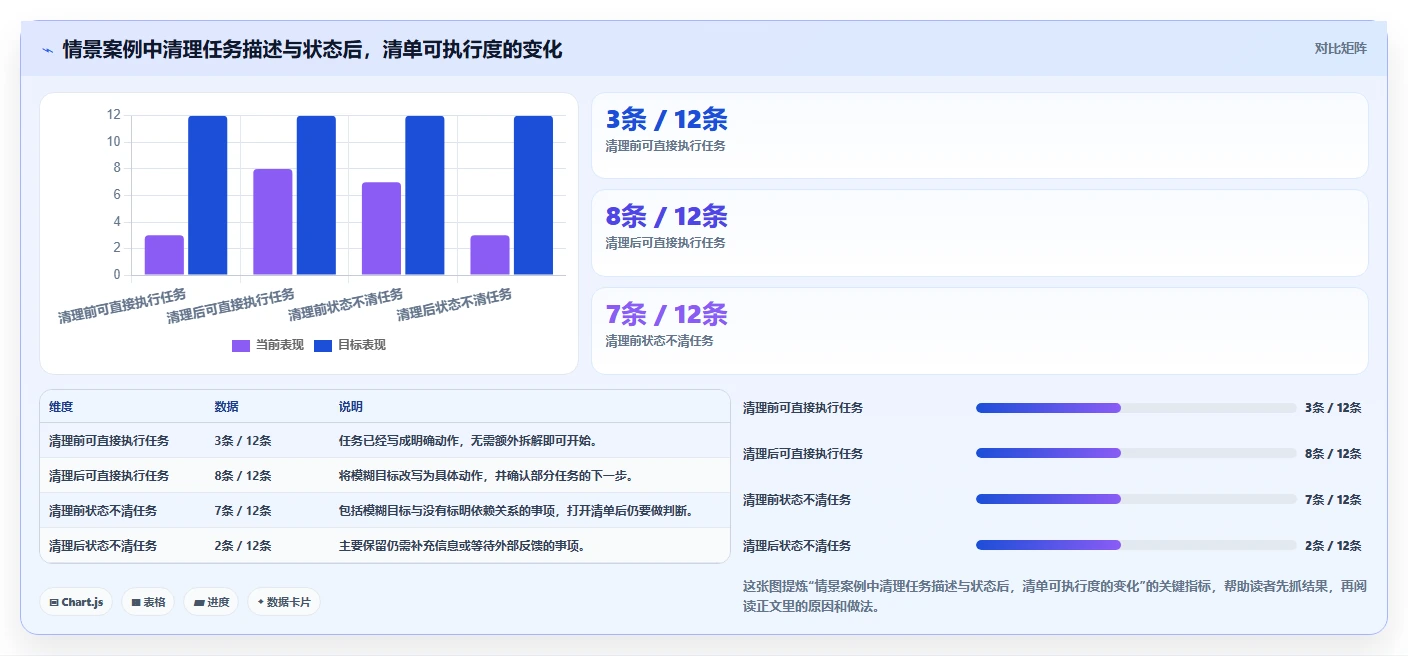
Task: Click blue chart bar for 清理后可直接执行任务
Action: coord(316,195)
